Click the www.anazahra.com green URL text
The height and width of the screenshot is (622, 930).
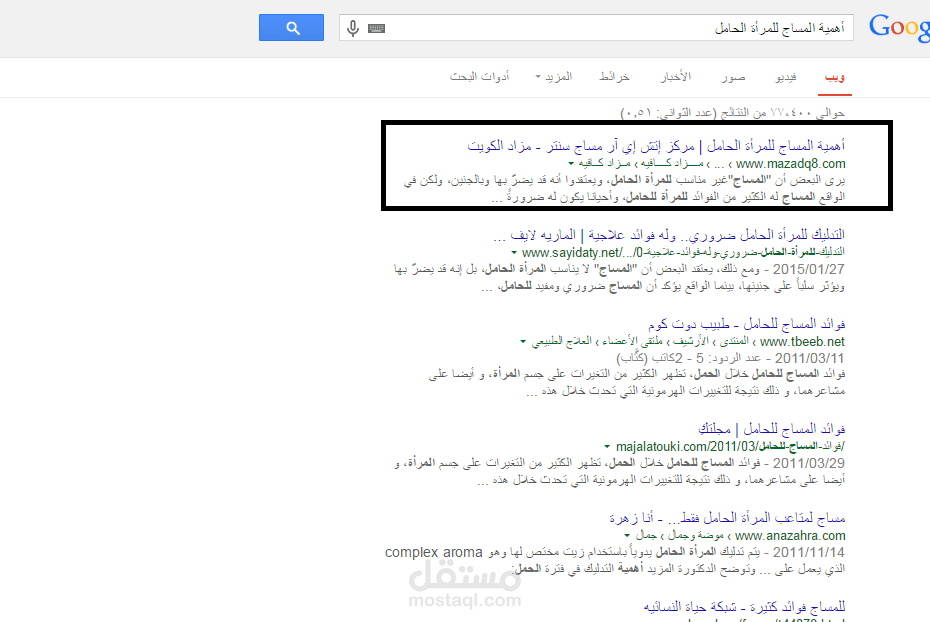click(790, 535)
